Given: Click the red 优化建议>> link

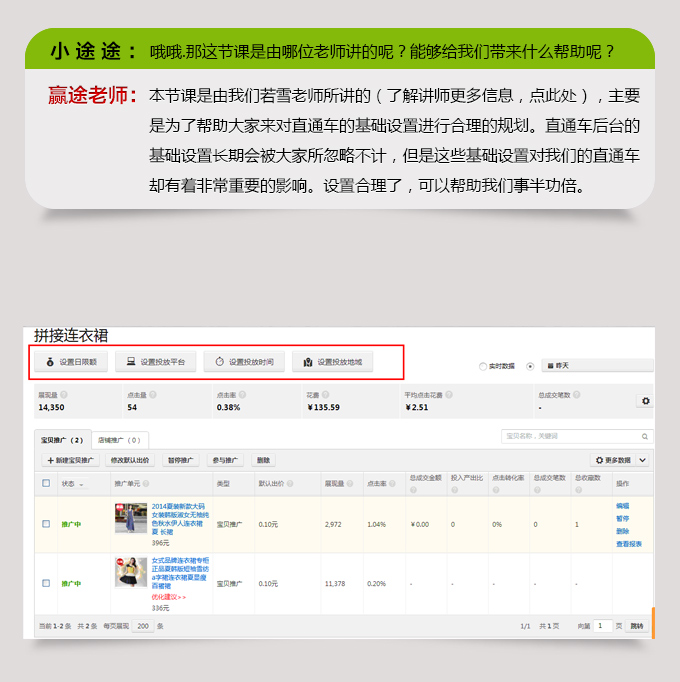Looking at the screenshot, I should click(x=168, y=597).
